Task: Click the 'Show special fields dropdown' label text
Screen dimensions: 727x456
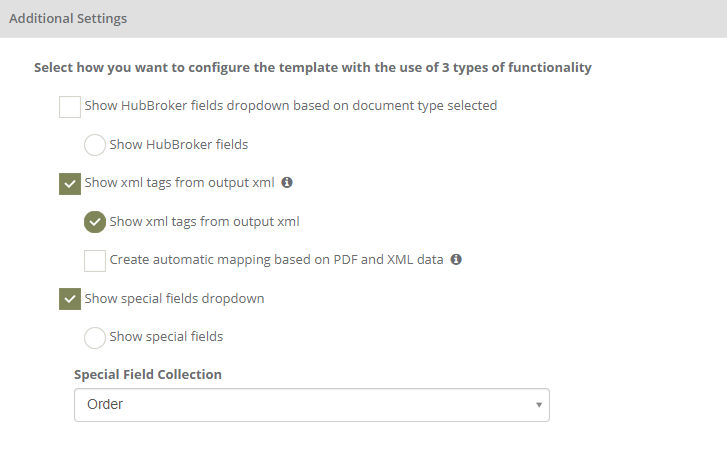Action: pyautogui.click(x=174, y=298)
